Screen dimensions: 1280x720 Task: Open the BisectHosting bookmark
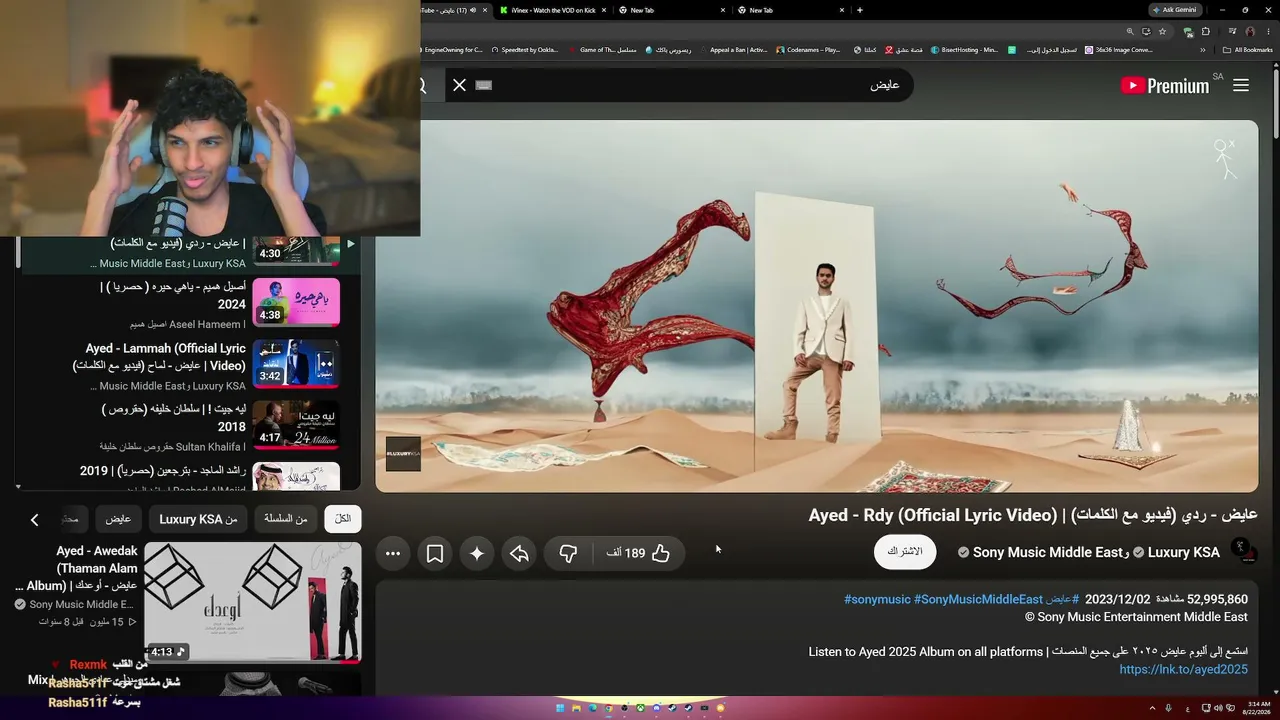click(964, 49)
